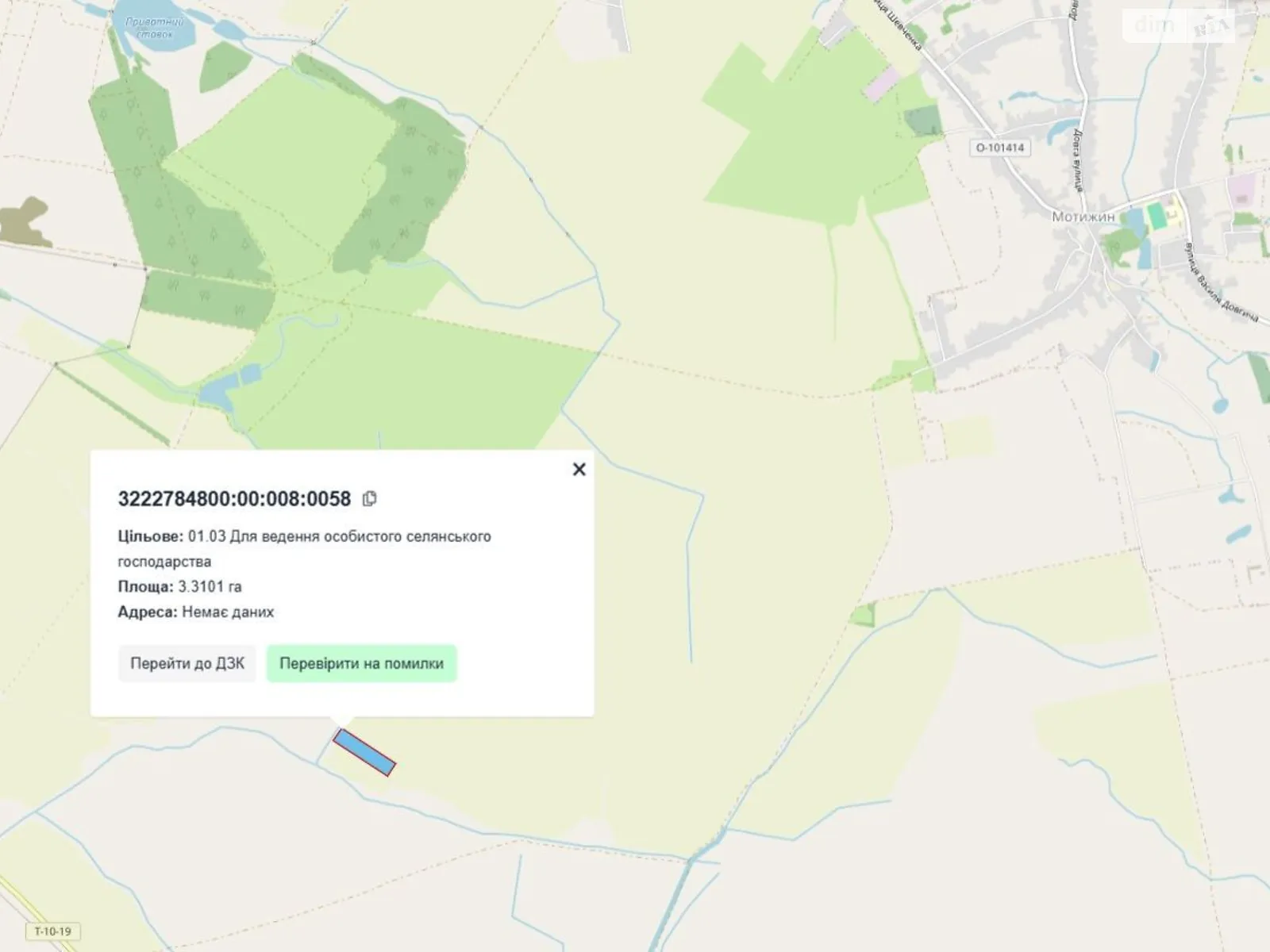The image size is (1270, 952).
Task: Click the small green triangle plot marker
Action: (x=864, y=614)
